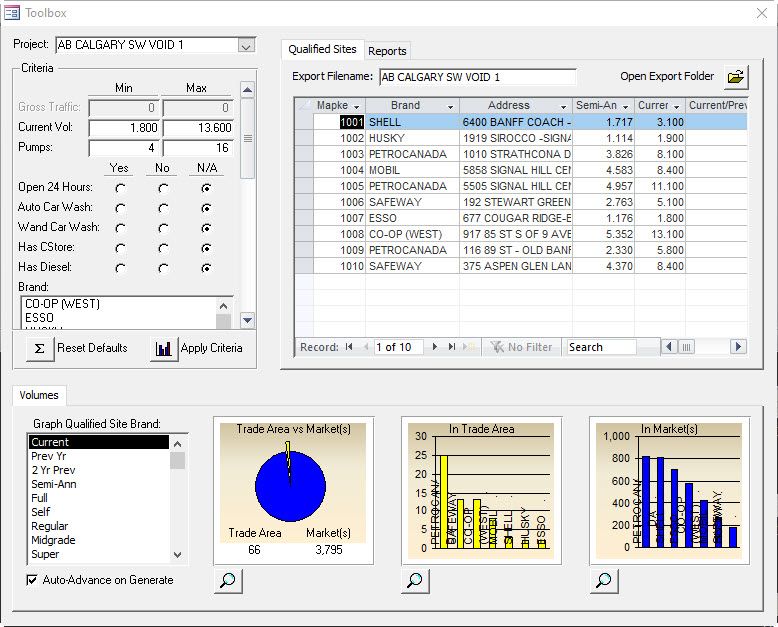Magnify the Trade Area vs Market(s) pie chart
Screen dimensions: 778x627
[x=228, y=580]
